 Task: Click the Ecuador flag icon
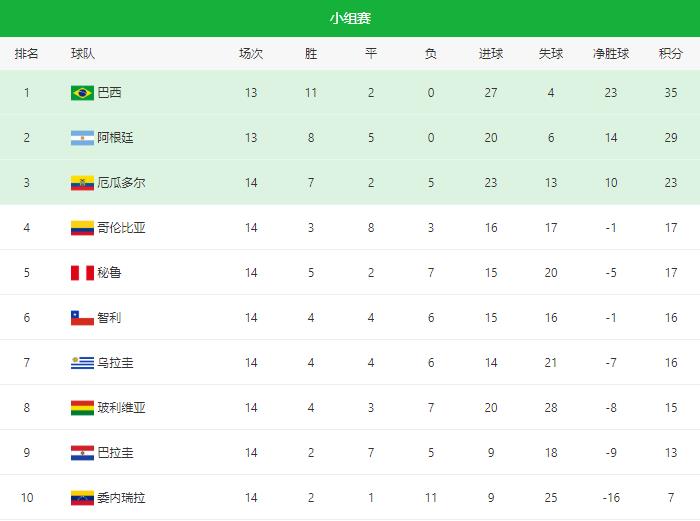[x=82, y=183]
